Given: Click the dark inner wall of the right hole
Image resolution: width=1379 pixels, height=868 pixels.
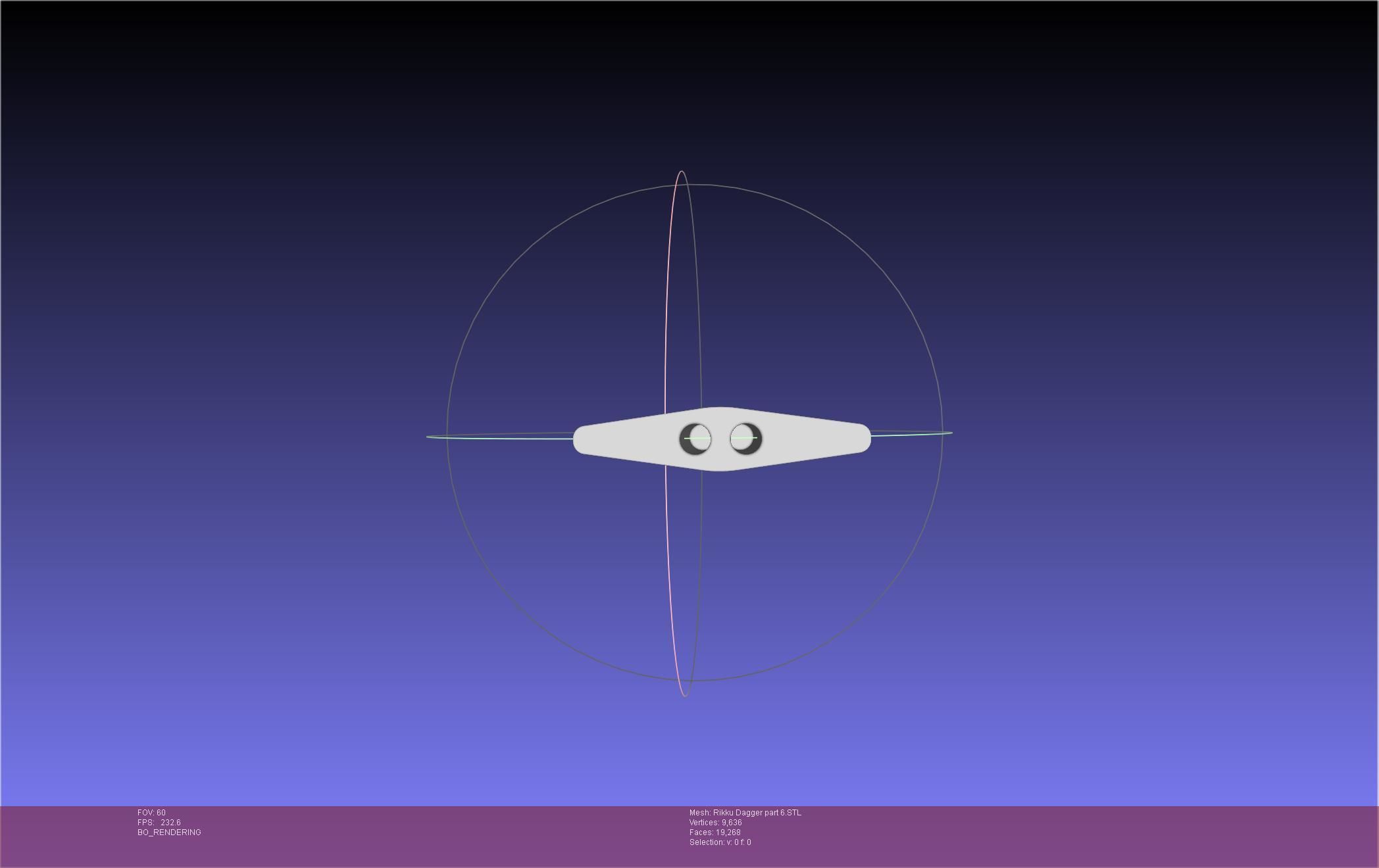Looking at the screenshot, I should point(757,444).
